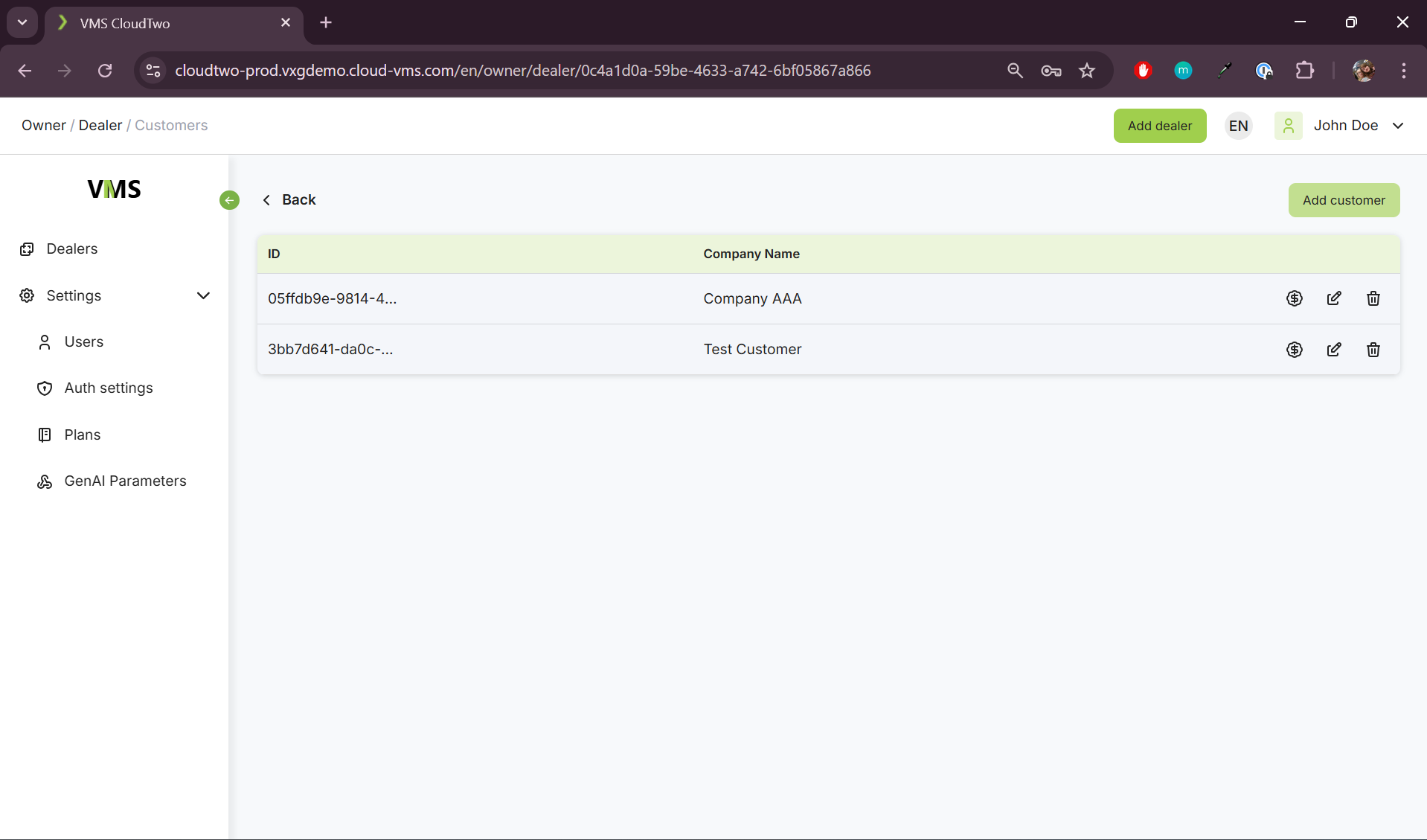The height and width of the screenshot is (840, 1427).
Task: Edit the Company AAA customer row
Action: (1334, 298)
